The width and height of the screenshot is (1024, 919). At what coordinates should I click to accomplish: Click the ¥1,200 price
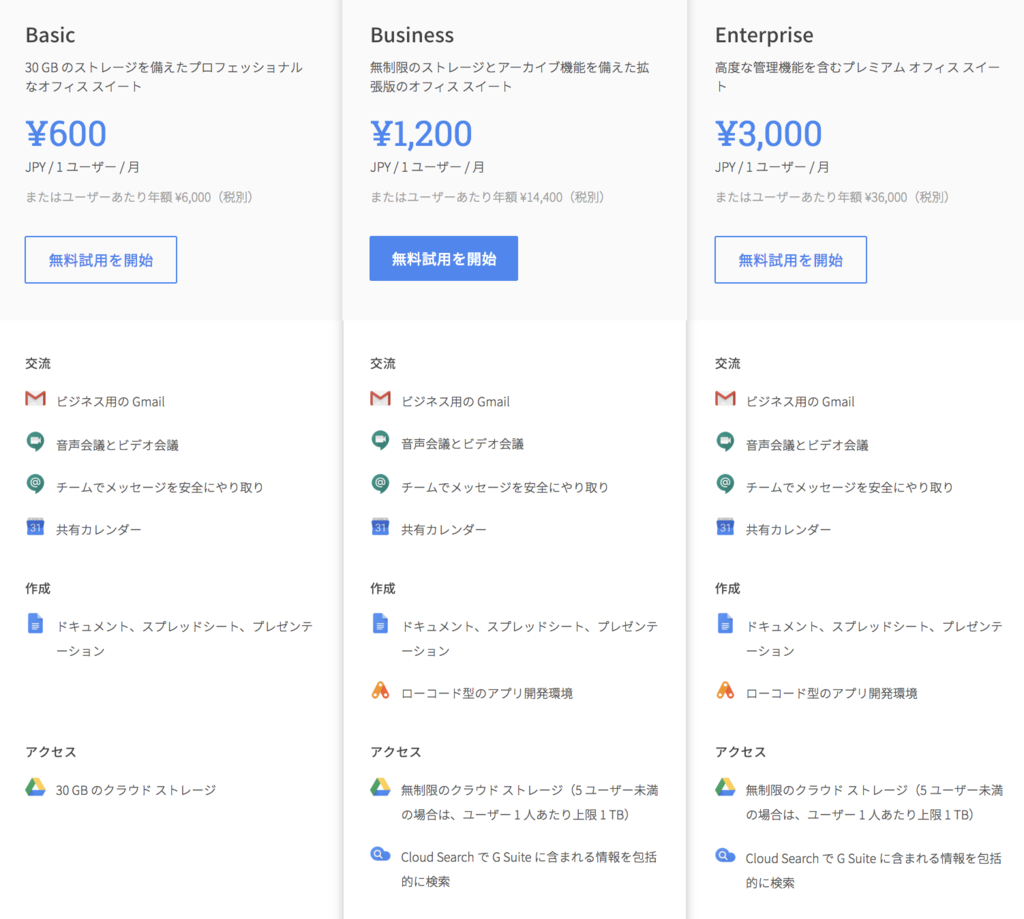(x=421, y=133)
